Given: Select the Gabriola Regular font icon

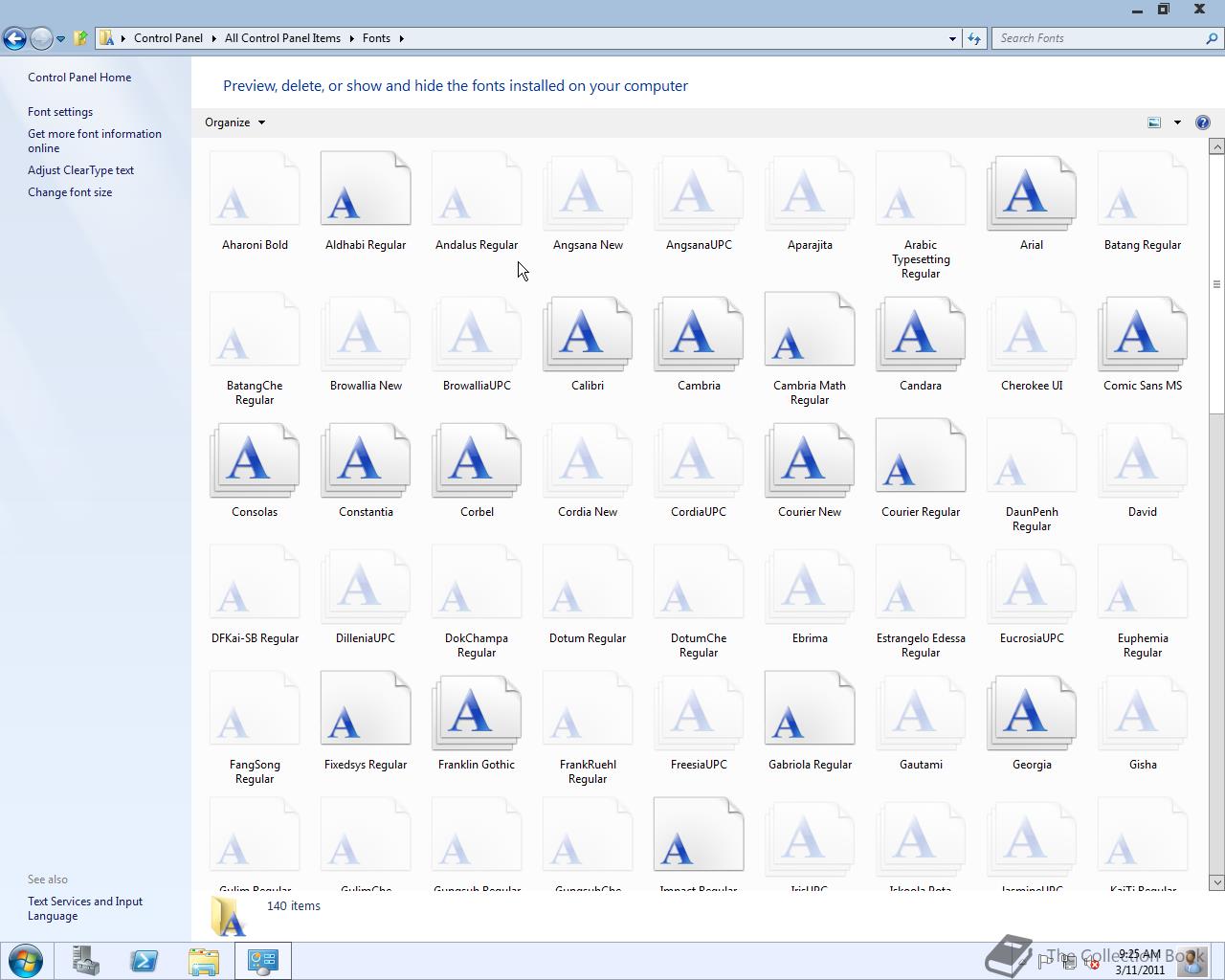Looking at the screenshot, I should [x=810, y=710].
